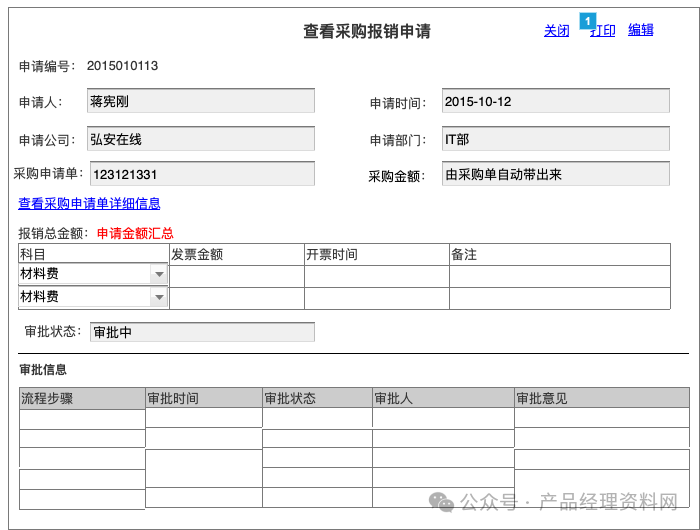This screenshot has width=700, height=530.
Task: Click the red 申请金额汇总 text
Action: (135, 233)
